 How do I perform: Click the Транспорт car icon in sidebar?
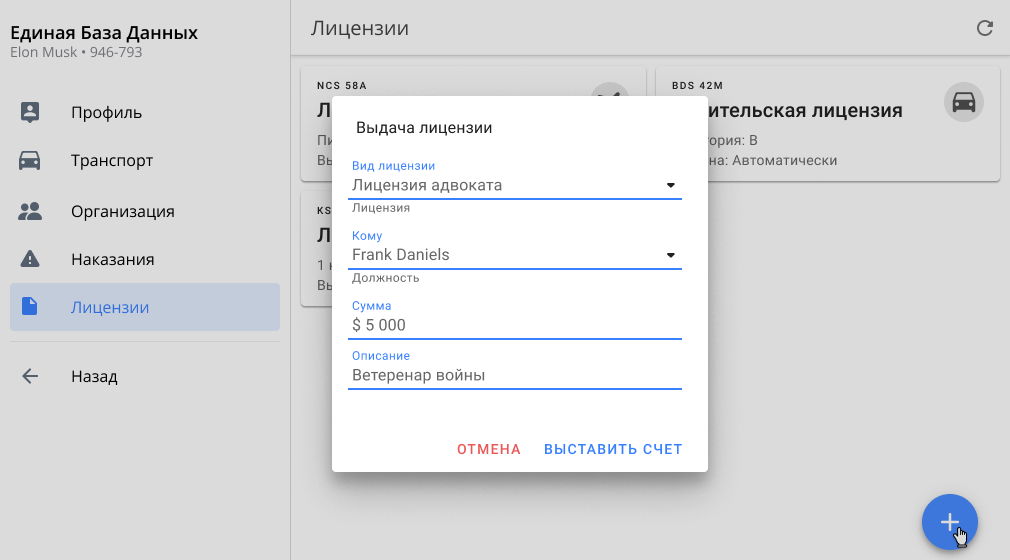pos(30,160)
